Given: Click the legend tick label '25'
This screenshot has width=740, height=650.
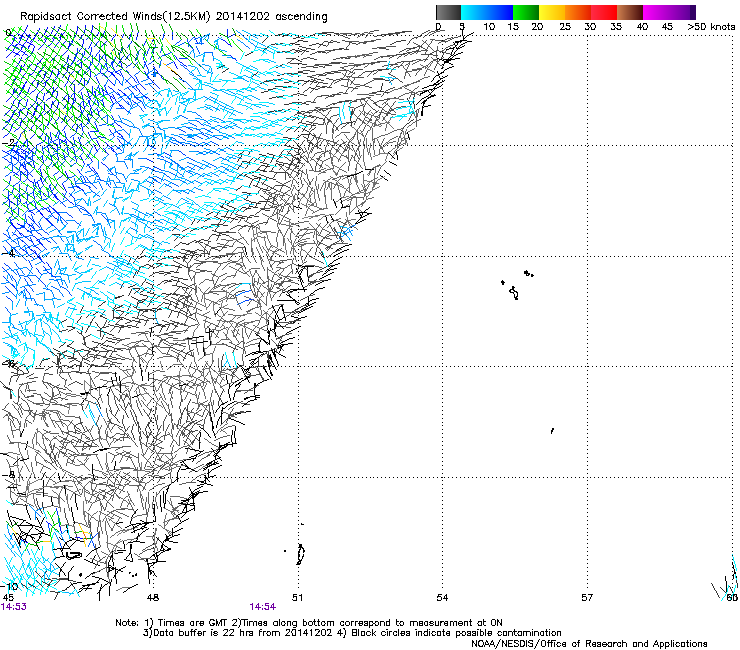Looking at the screenshot, I should coord(565,27).
